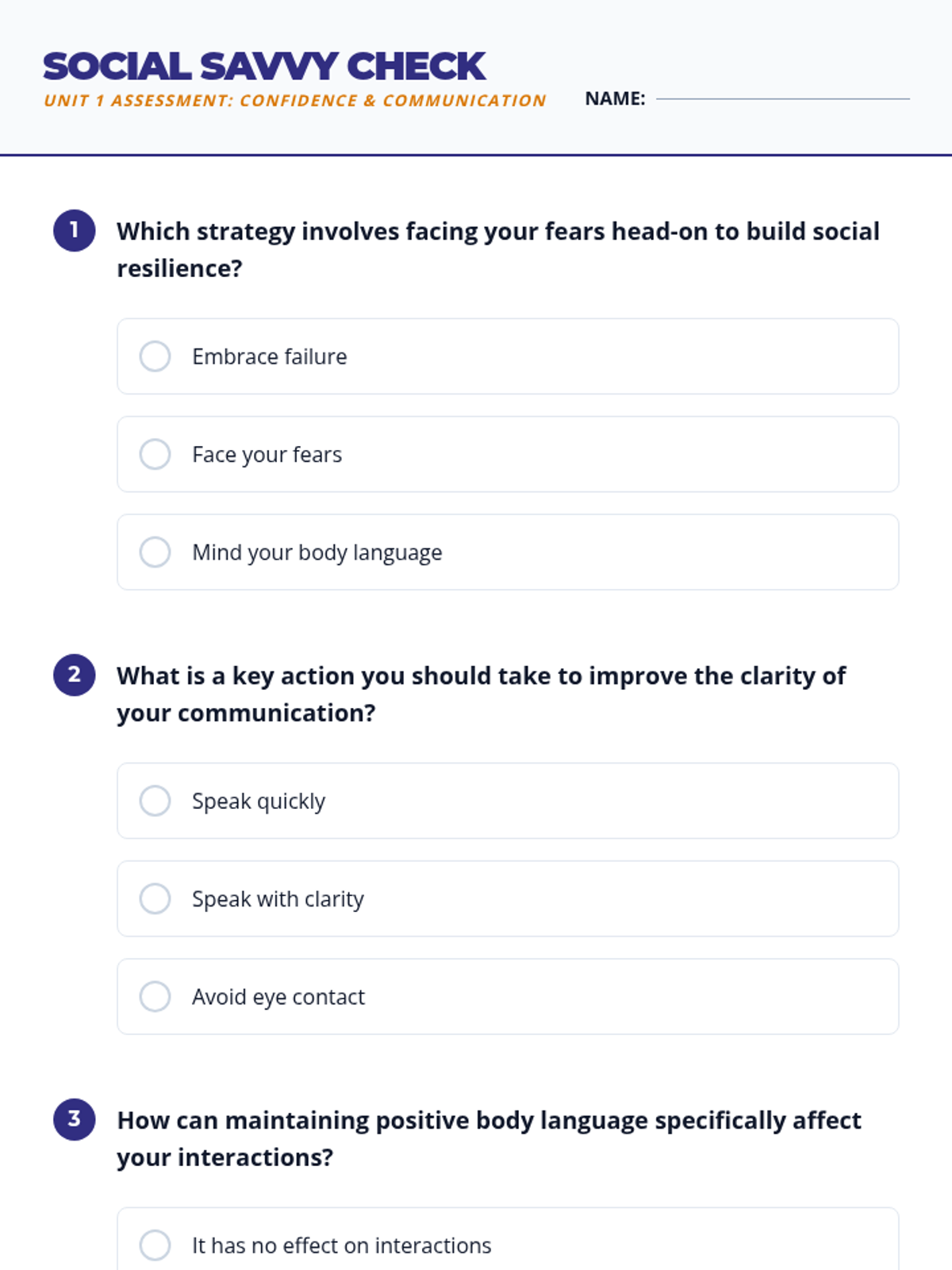The width and height of the screenshot is (952, 1270).
Task: Click the question 1 number badge
Action: [x=75, y=231]
